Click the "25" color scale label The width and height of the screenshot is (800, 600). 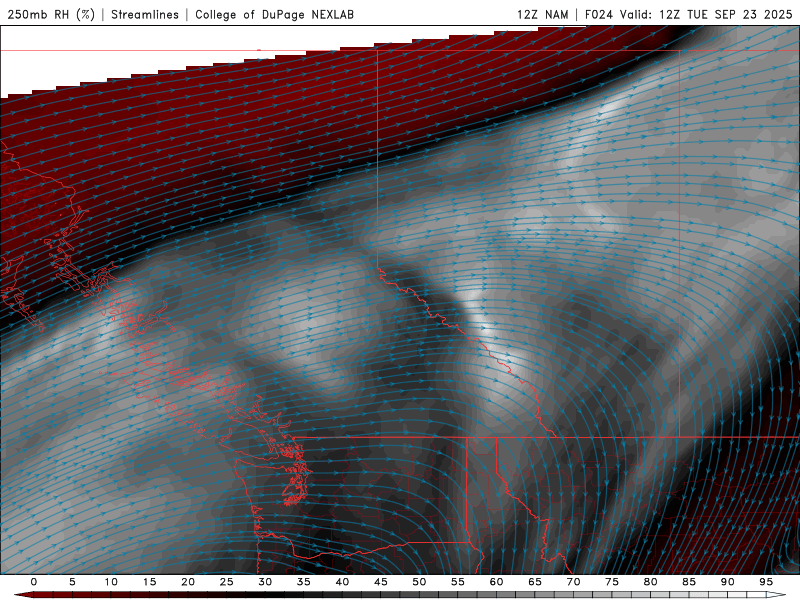click(x=227, y=582)
